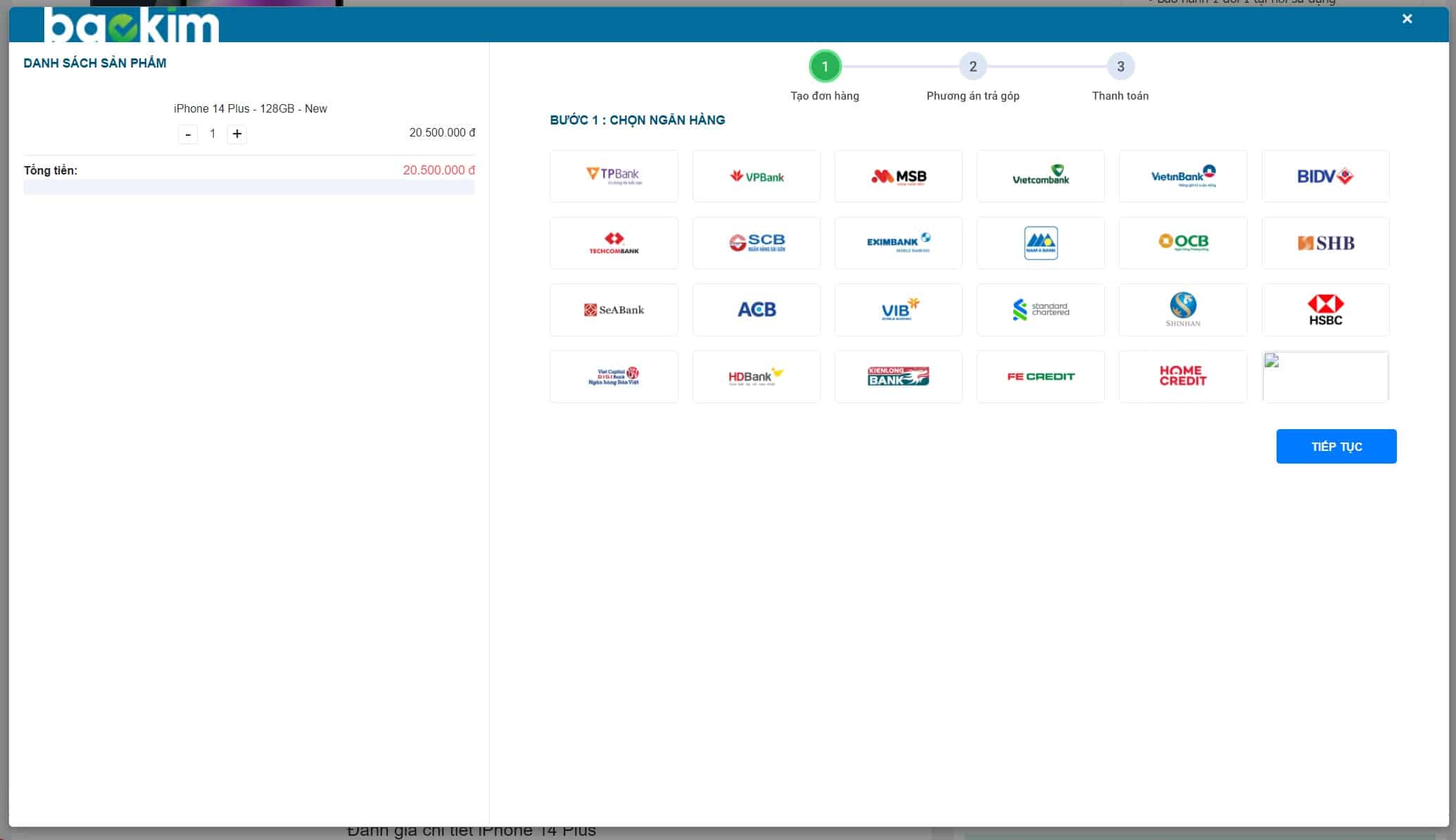Select FE Credit option
The image size is (1456, 840).
click(1040, 376)
